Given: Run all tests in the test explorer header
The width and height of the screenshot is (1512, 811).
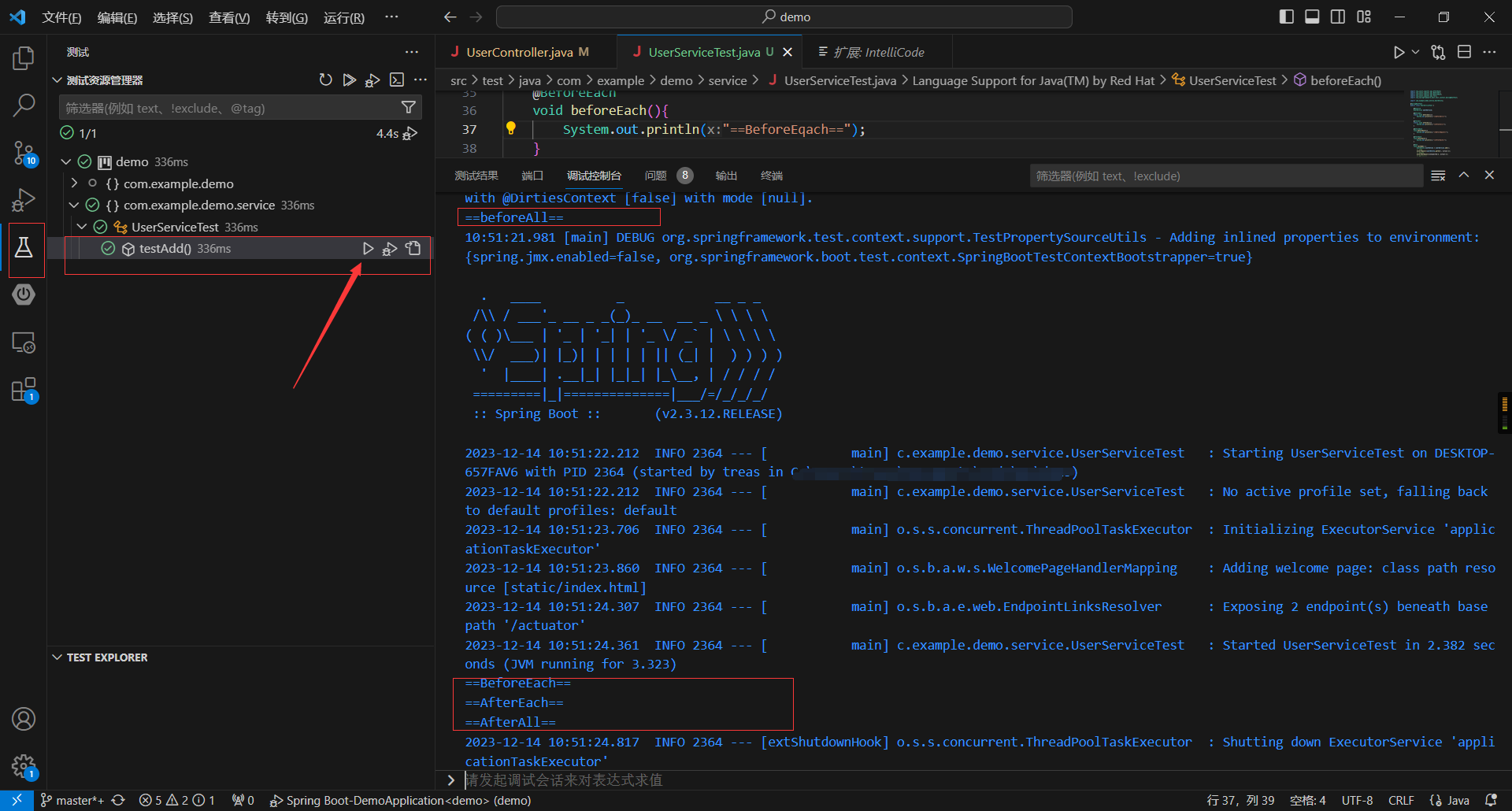Looking at the screenshot, I should (x=349, y=80).
